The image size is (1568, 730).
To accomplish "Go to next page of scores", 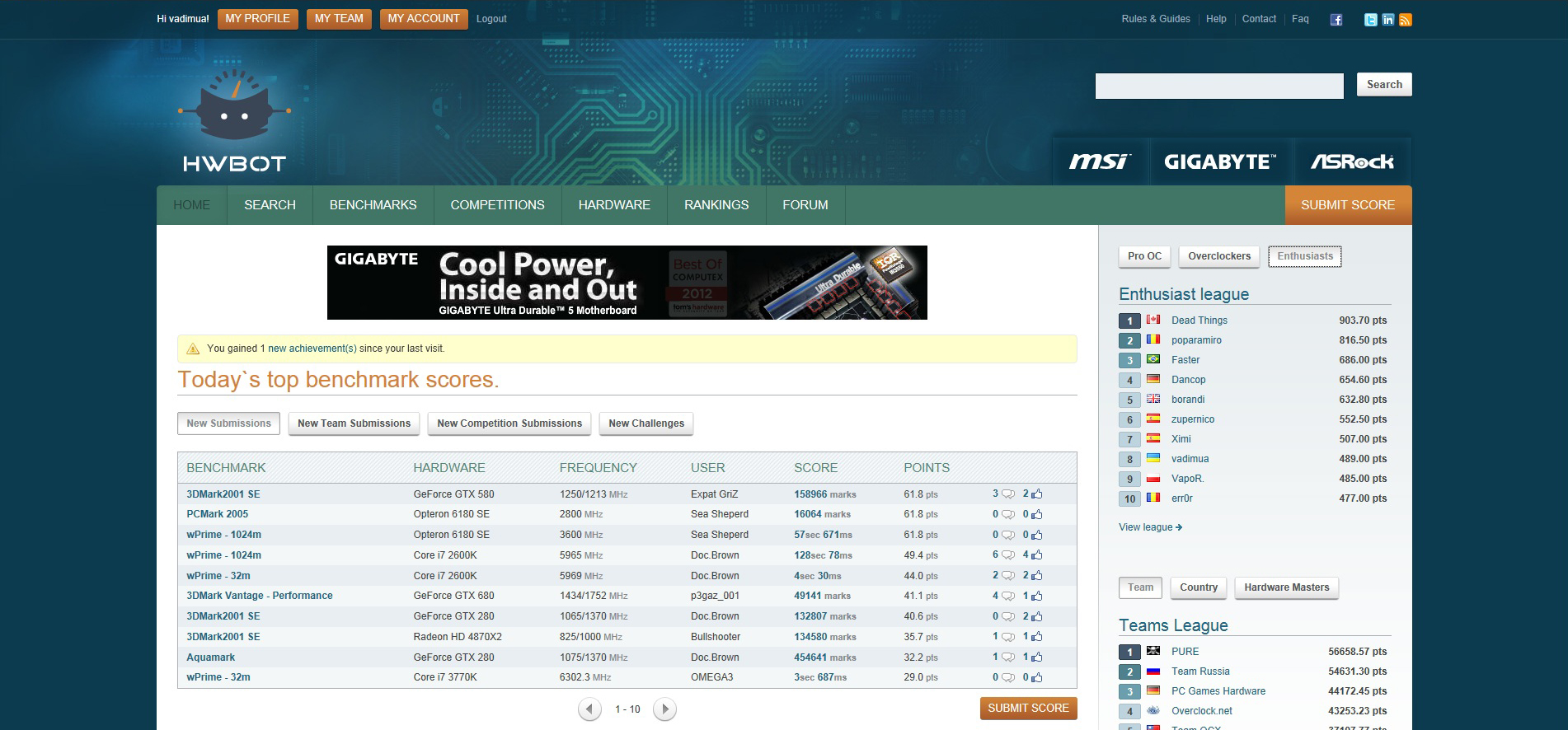I will (664, 709).
